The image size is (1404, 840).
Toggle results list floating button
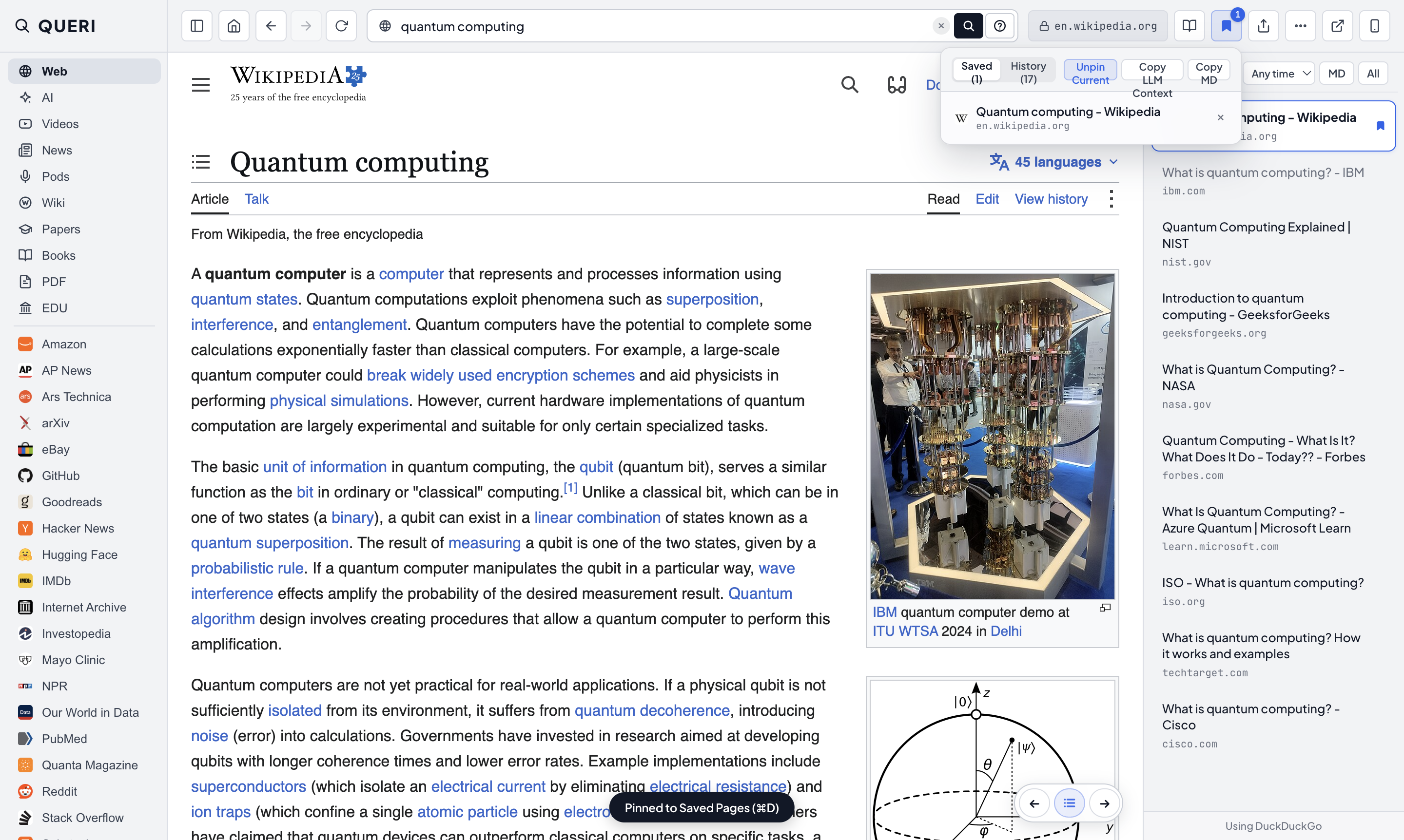1069,803
